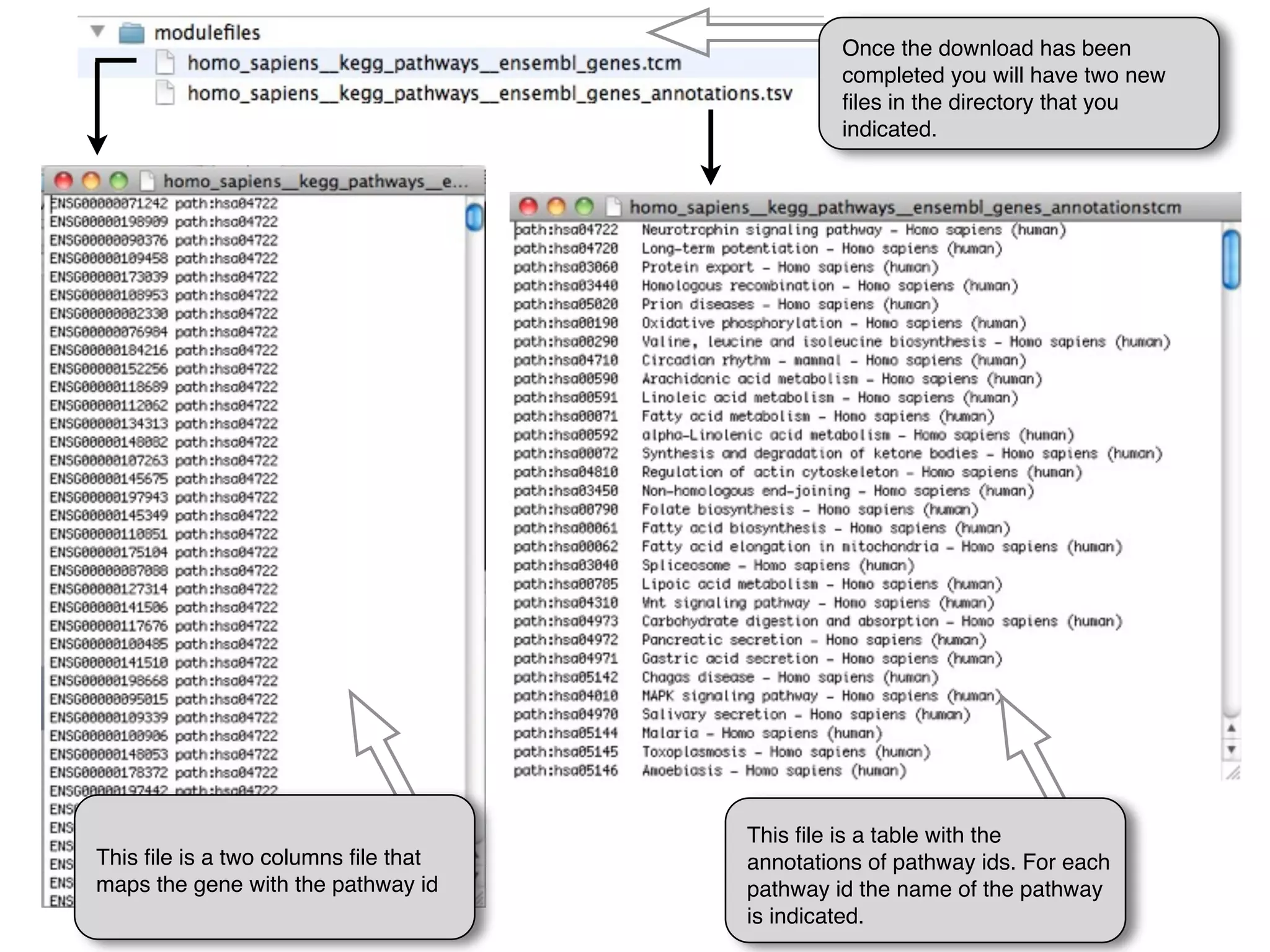Click the Linoleic acid metabolism row

point(766,397)
